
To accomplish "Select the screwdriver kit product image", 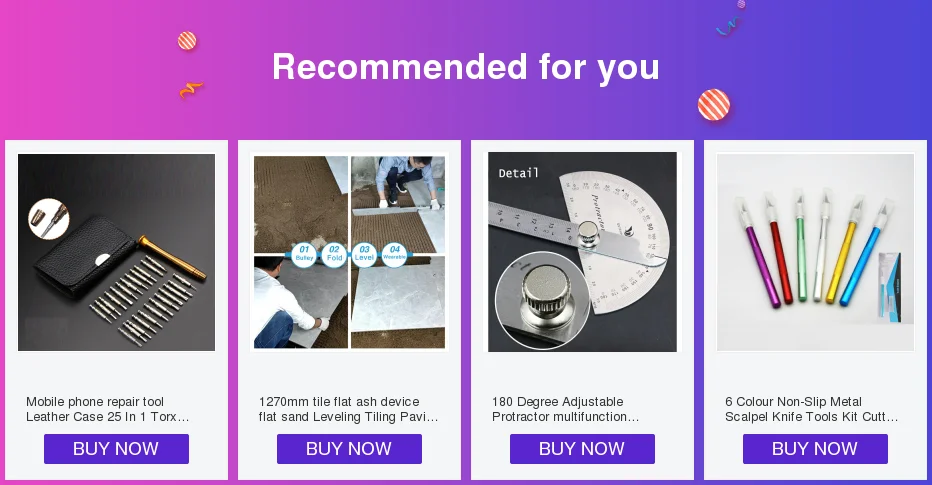I will (x=116, y=253).
